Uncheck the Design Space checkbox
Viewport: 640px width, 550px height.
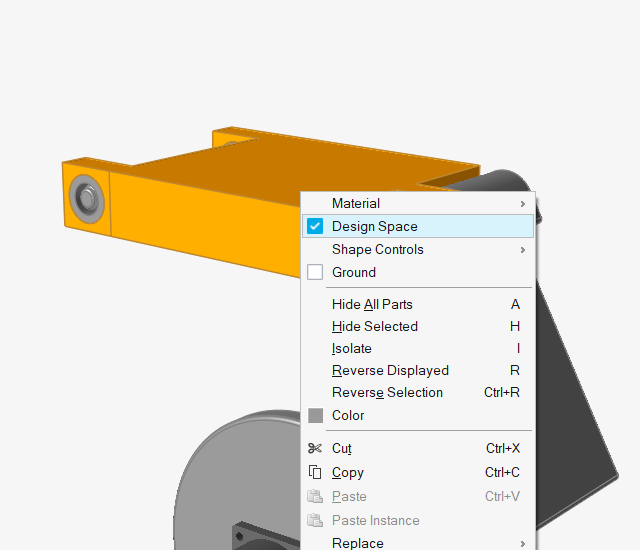(315, 226)
